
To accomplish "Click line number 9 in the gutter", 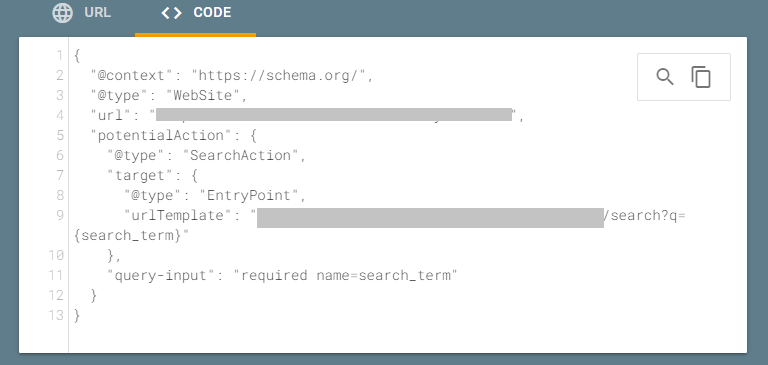I will coord(60,215).
